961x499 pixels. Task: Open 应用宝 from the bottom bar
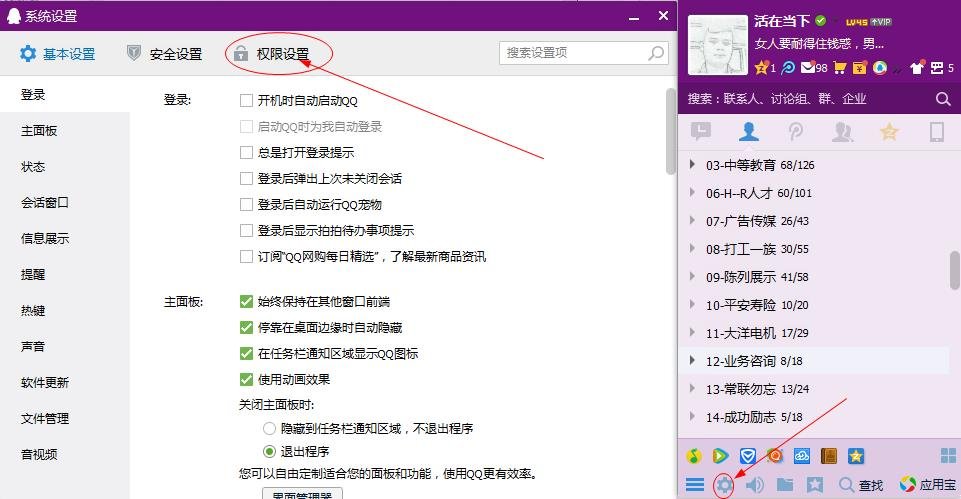[927, 485]
